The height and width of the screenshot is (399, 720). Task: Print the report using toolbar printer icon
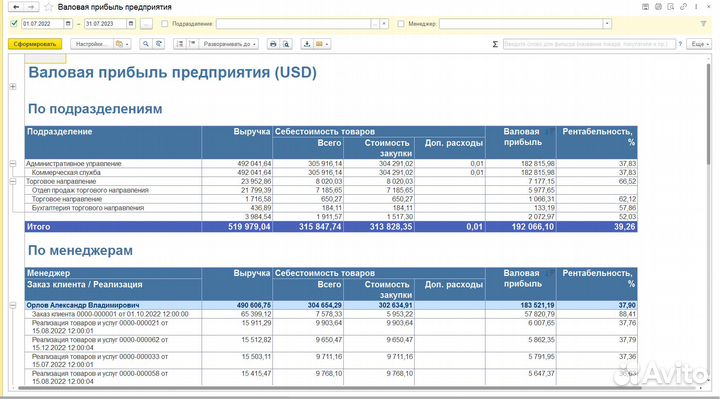[273, 44]
